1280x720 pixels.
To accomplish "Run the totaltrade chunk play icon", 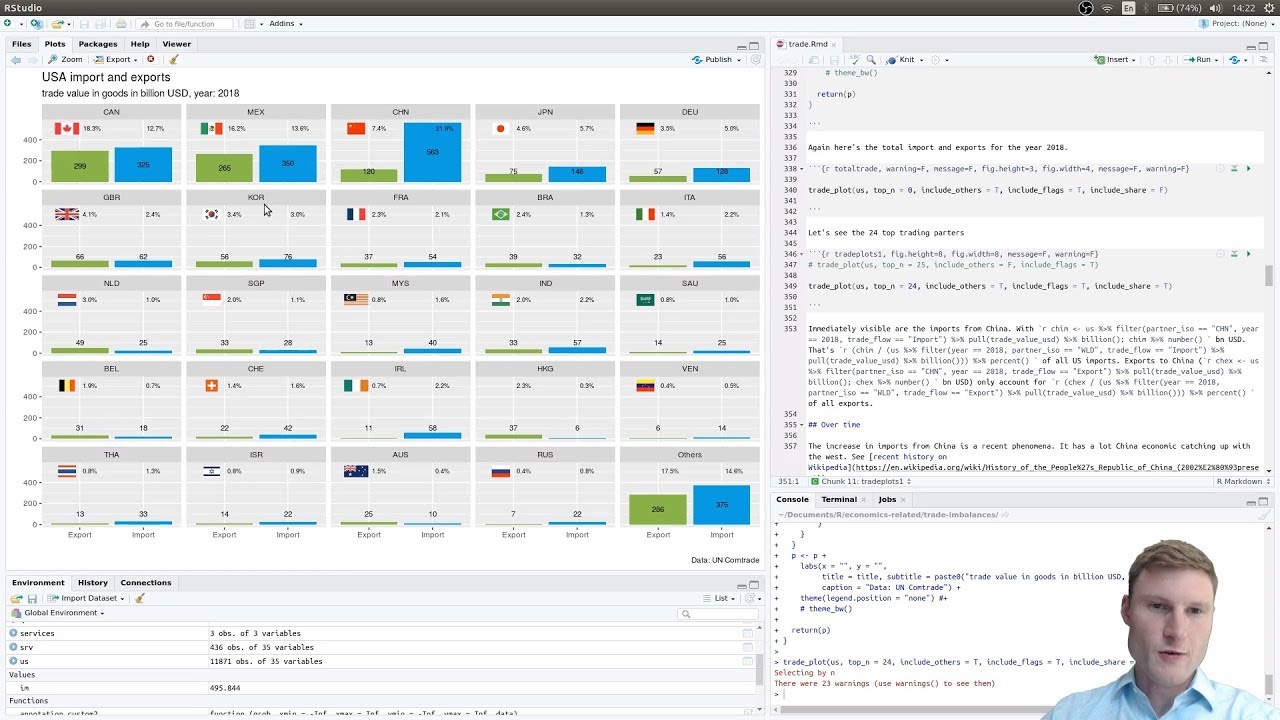I will [1248, 169].
